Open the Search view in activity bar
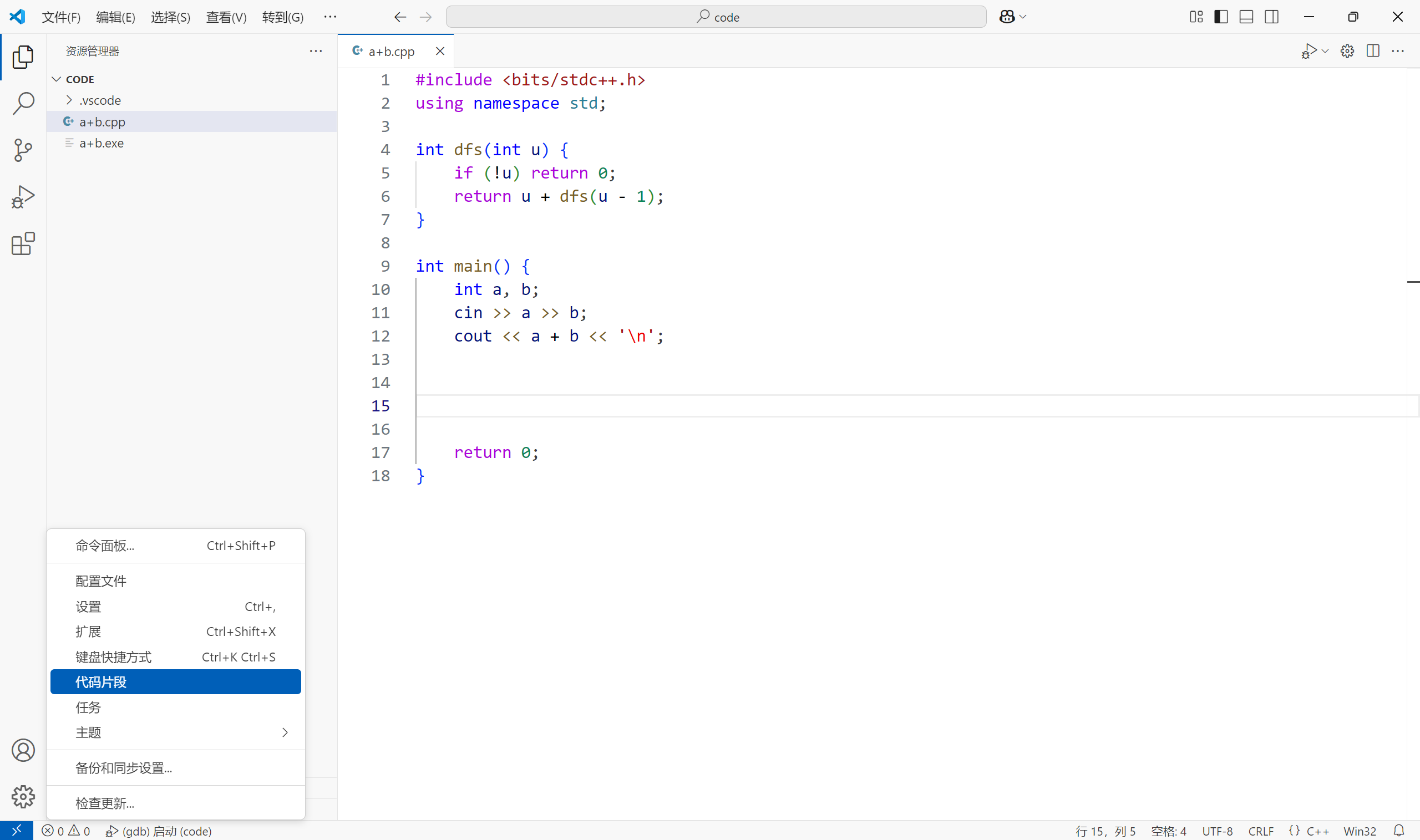1420x840 pixels. tap(23, 104)
